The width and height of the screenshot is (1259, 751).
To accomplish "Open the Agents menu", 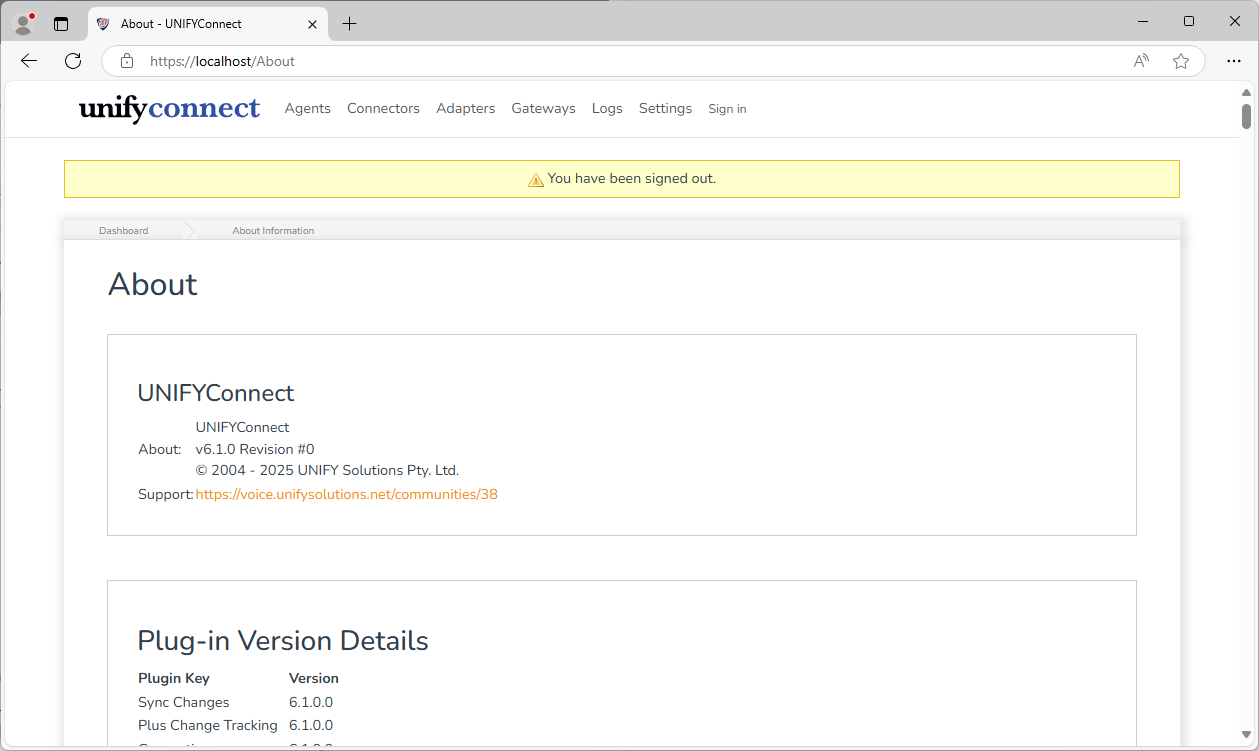I will point(307,108).
